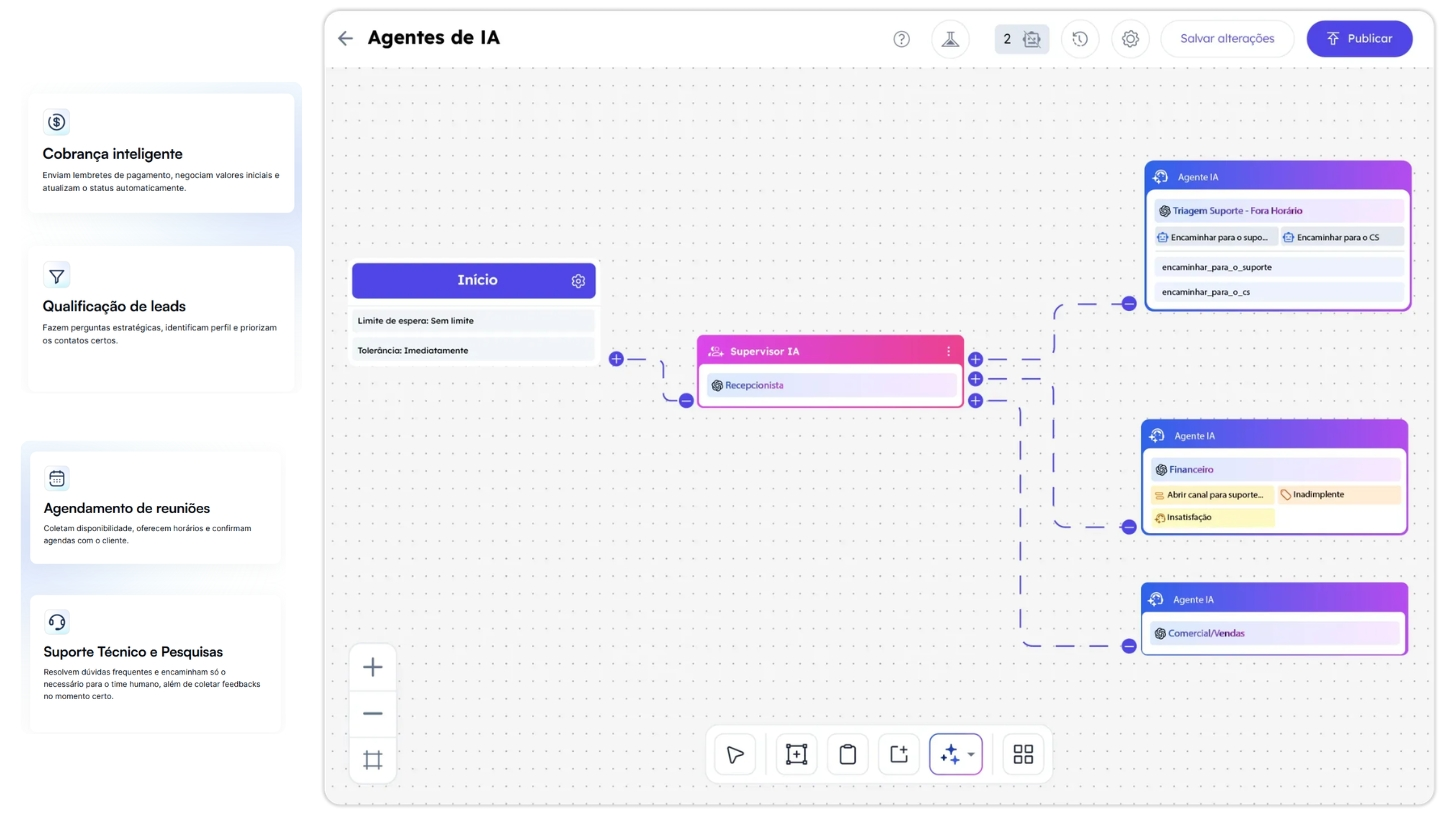Open the test flask icon
The height and width of the screenshot is (816, 1456).
tap(950, 39)
